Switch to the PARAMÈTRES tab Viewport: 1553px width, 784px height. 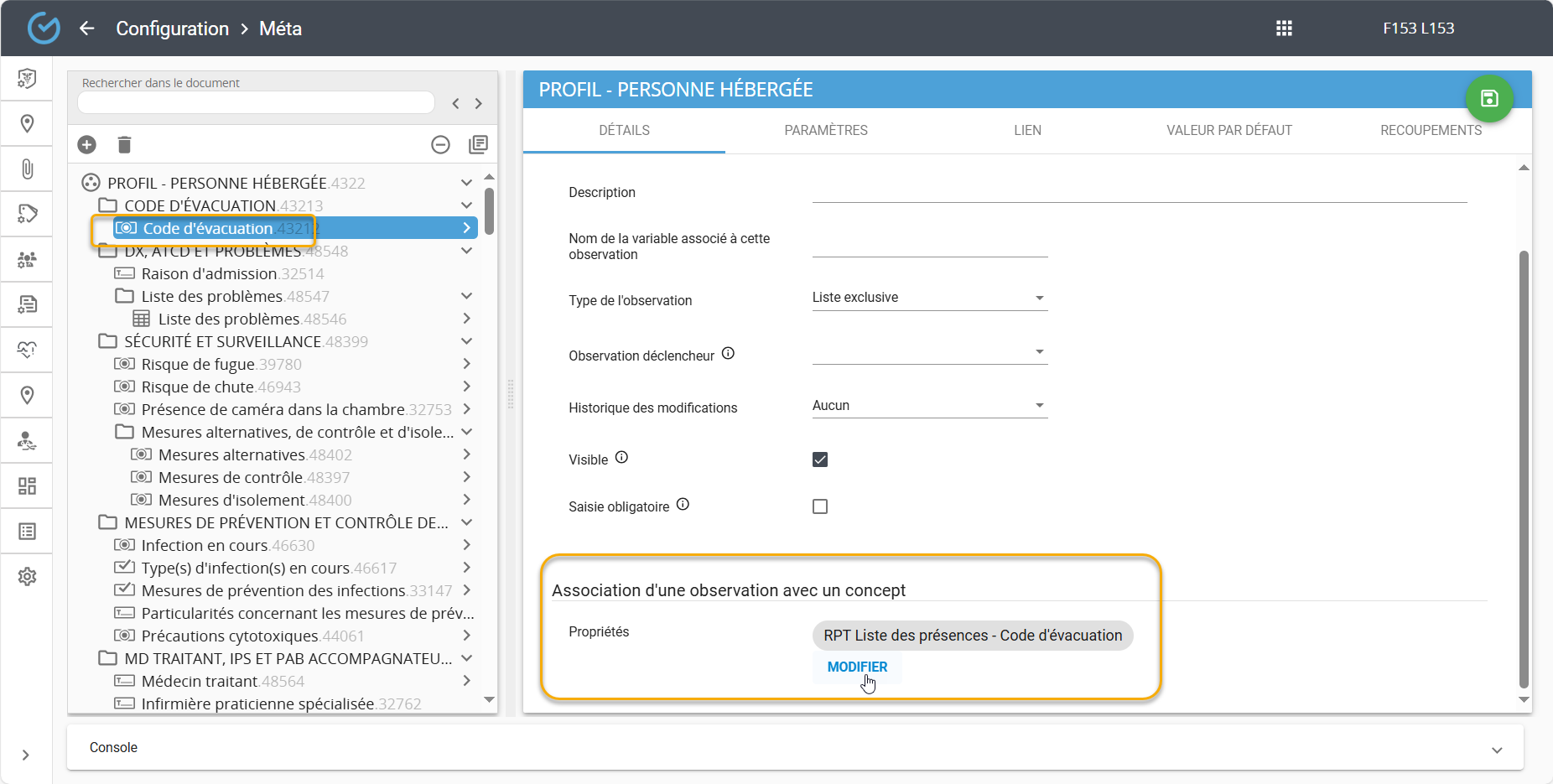click(825, 131)
